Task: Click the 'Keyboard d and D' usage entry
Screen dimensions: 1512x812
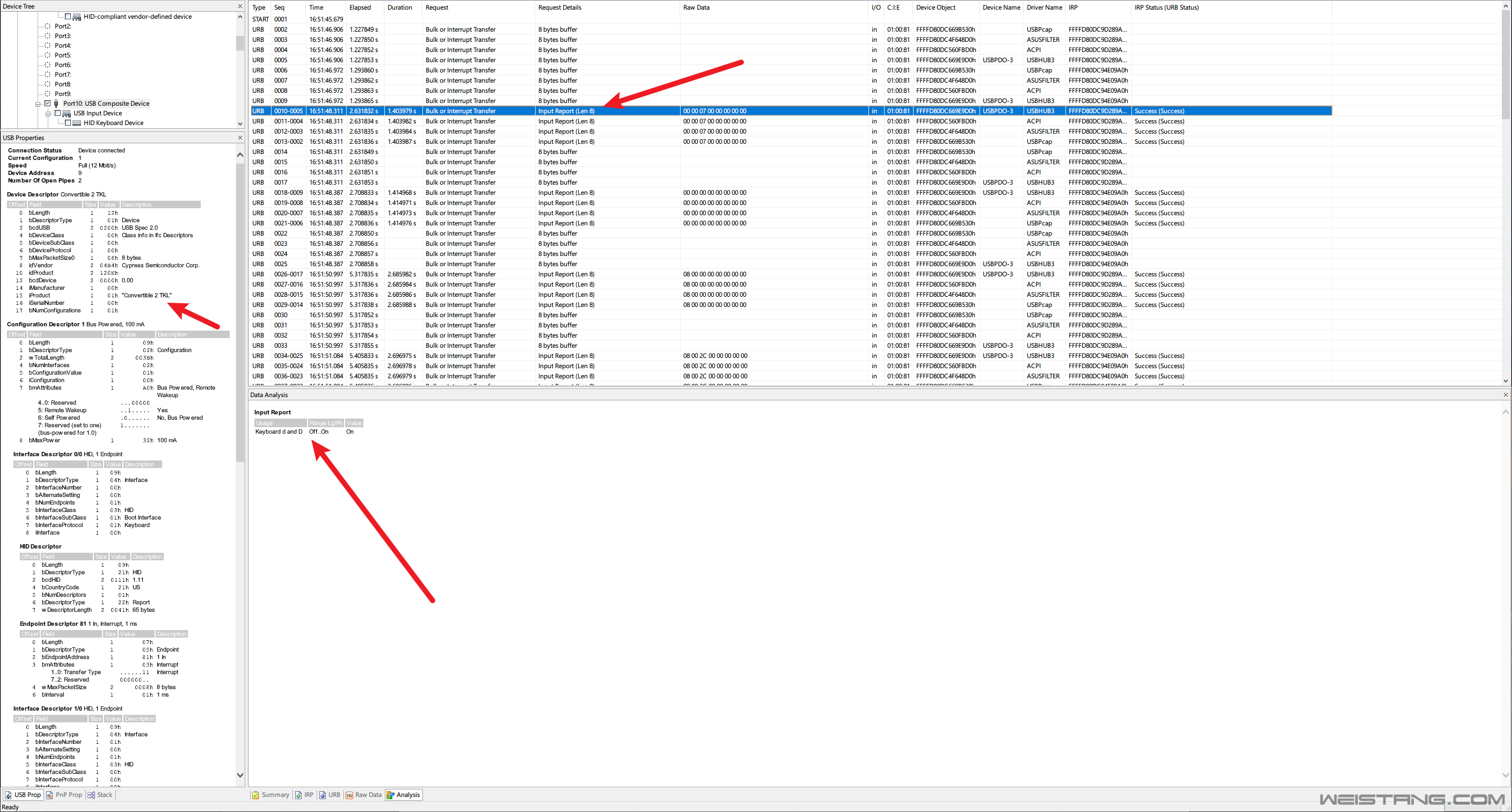Action: [279, 432]
